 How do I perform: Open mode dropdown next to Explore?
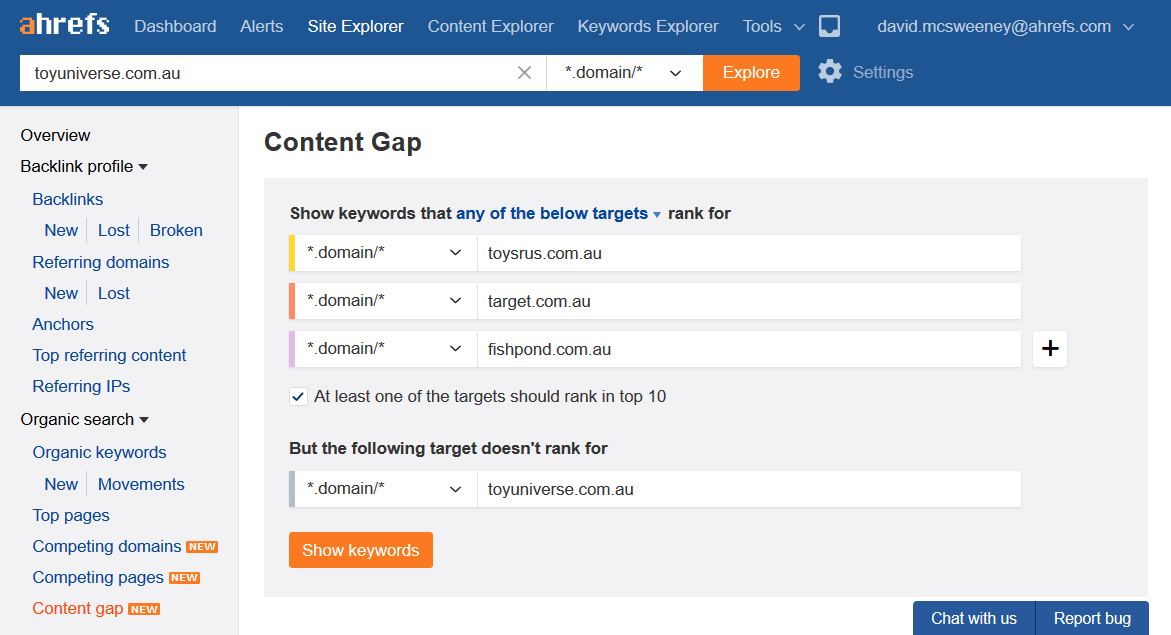624,73
